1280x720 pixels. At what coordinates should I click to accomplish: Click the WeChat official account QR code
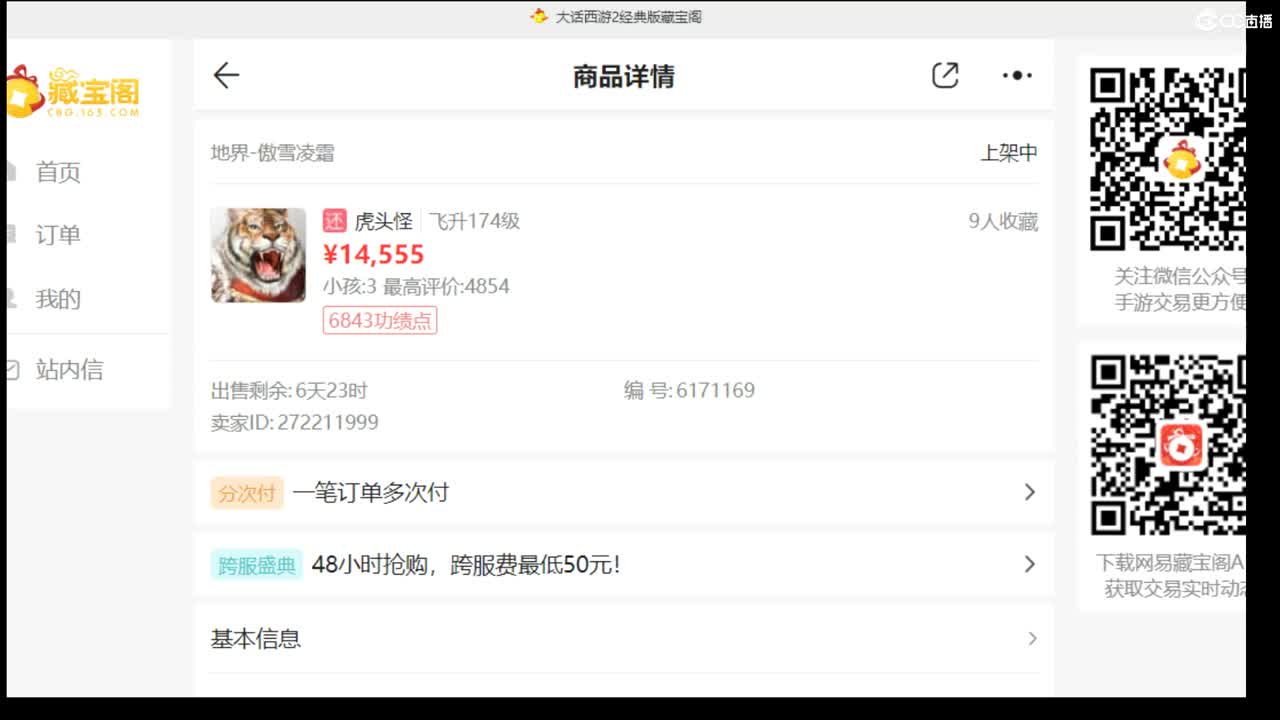tap(1168, 159)
